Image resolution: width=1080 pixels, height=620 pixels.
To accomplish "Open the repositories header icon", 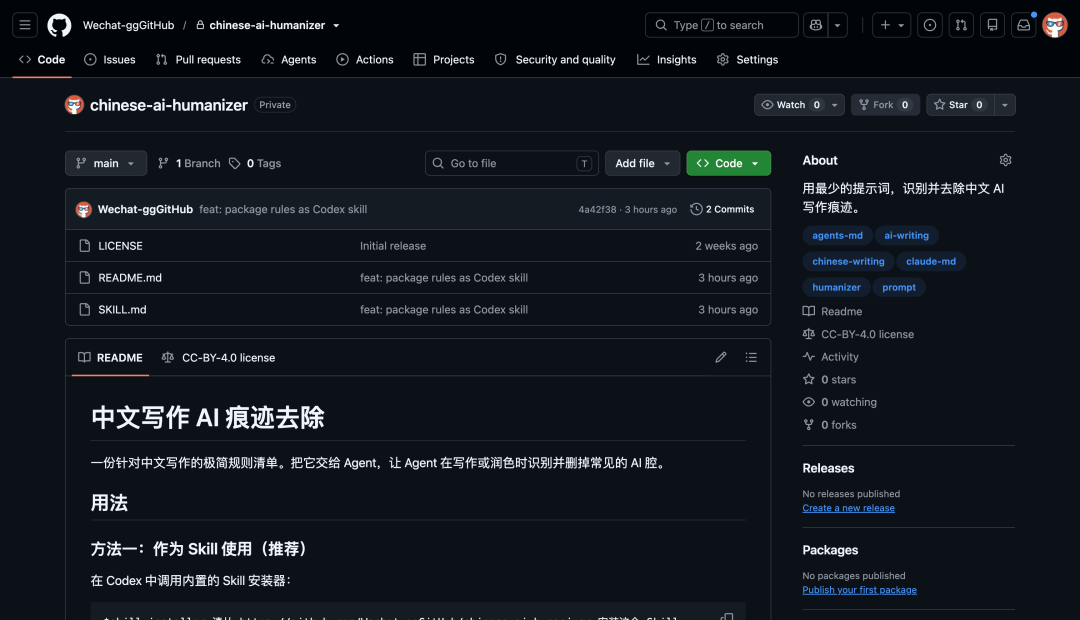I will 993,25.
